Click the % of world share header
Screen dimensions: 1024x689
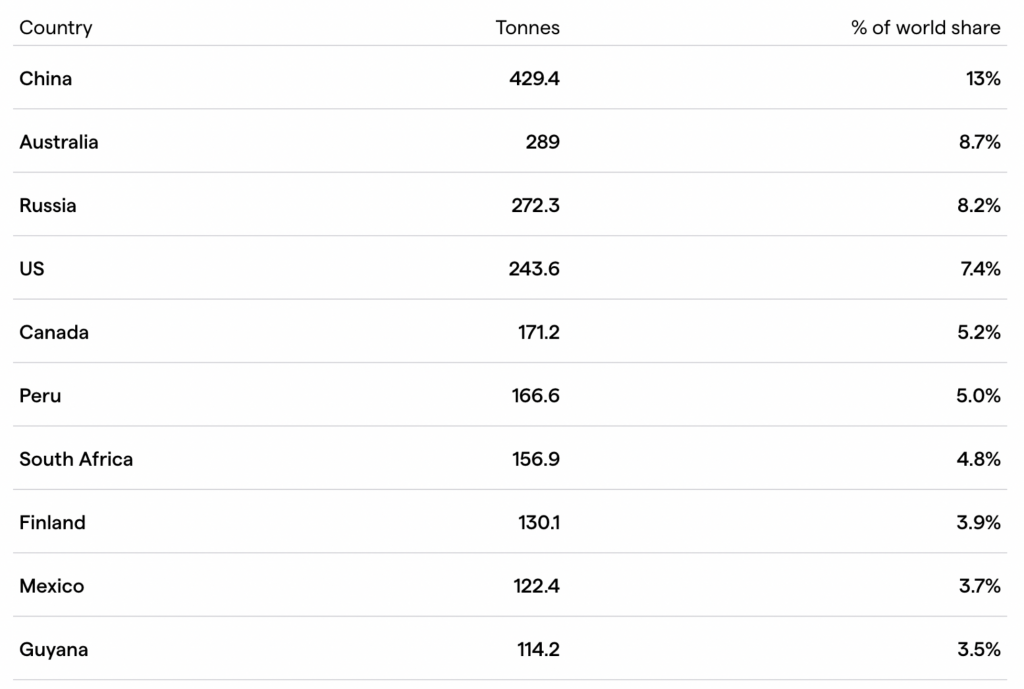[x=925, y=27]
